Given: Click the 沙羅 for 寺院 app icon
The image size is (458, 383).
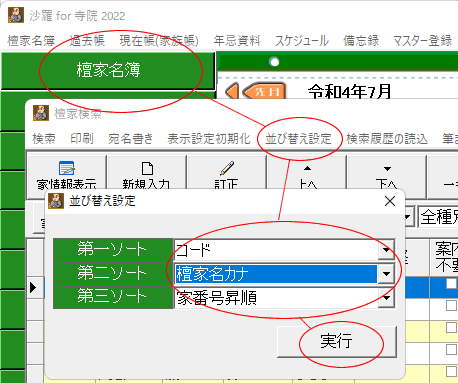Looking at the screenshot, I should [16, 15].
